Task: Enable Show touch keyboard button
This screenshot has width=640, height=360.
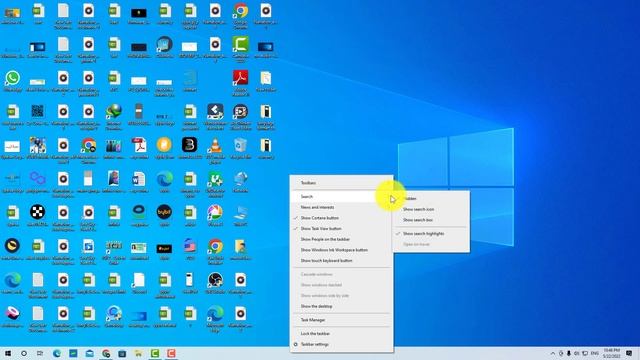Action: coord(341,260)
